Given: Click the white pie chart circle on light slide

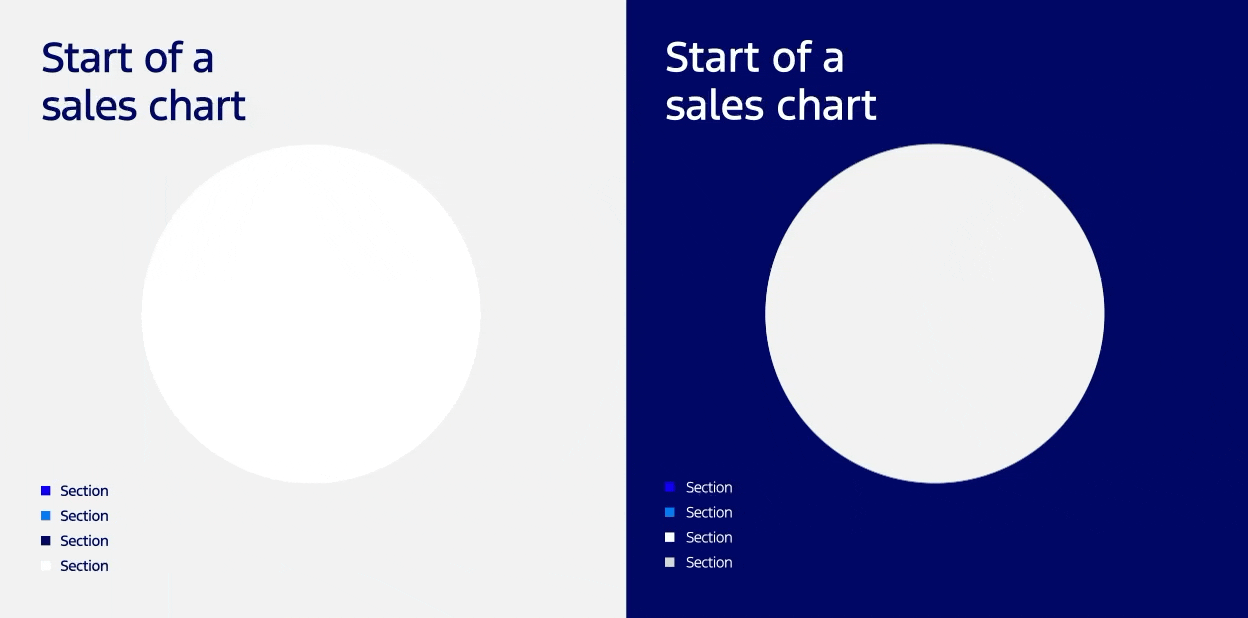Looking at the screenshot, I should pos(311,314).
